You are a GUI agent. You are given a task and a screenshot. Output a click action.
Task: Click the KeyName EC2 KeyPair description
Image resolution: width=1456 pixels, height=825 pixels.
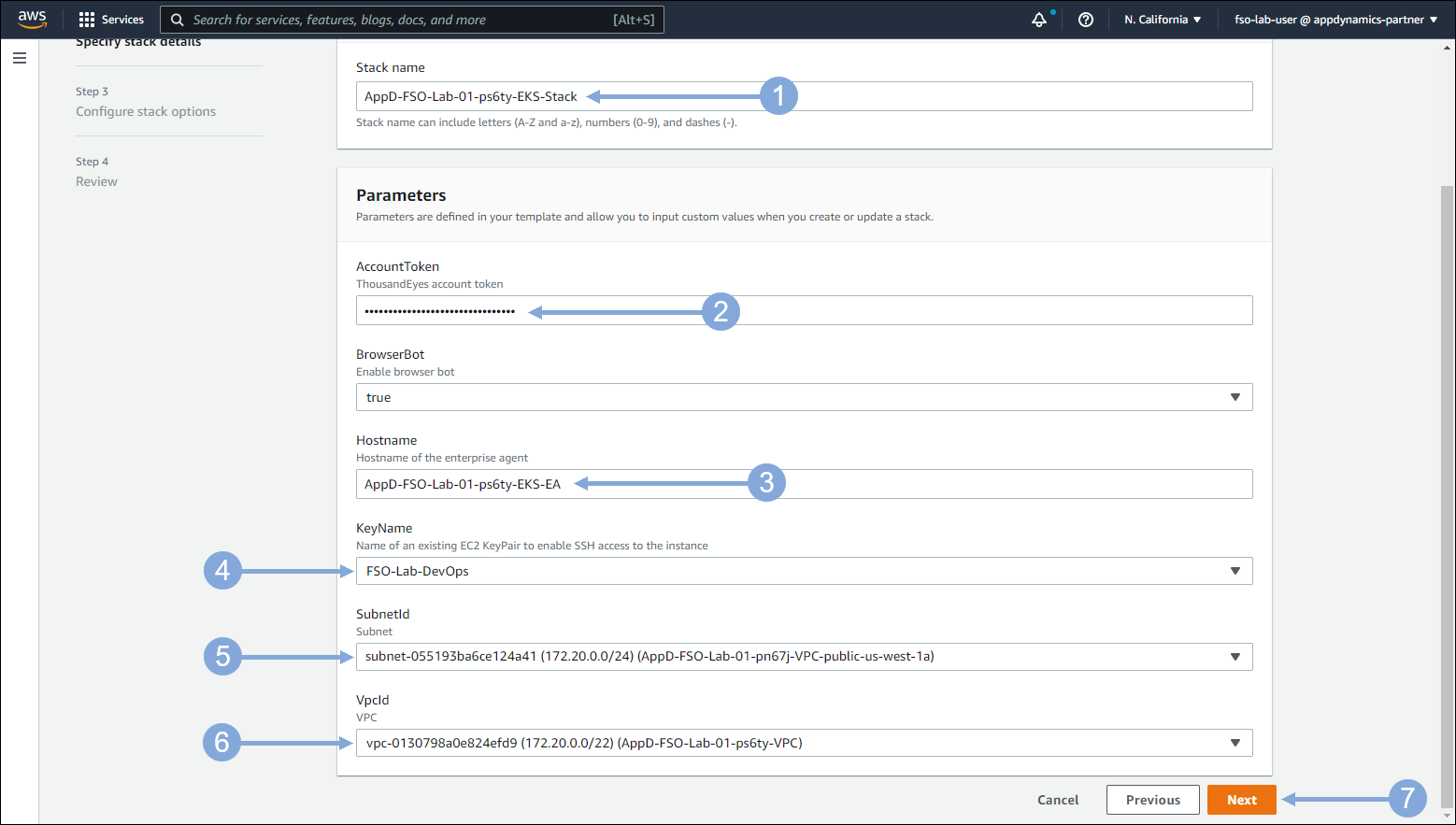(532, 546)
